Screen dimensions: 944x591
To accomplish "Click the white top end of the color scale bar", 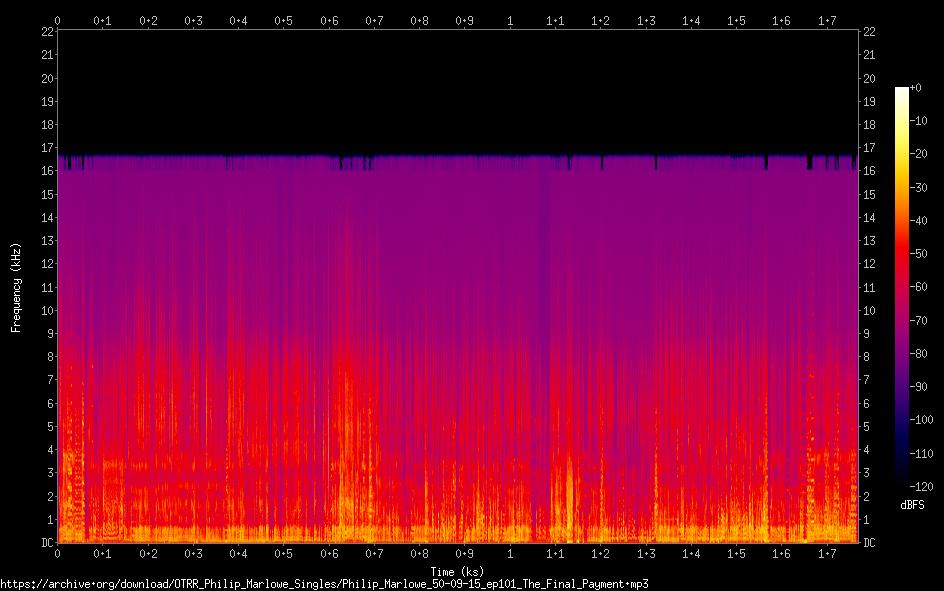I will click(902, 90).
